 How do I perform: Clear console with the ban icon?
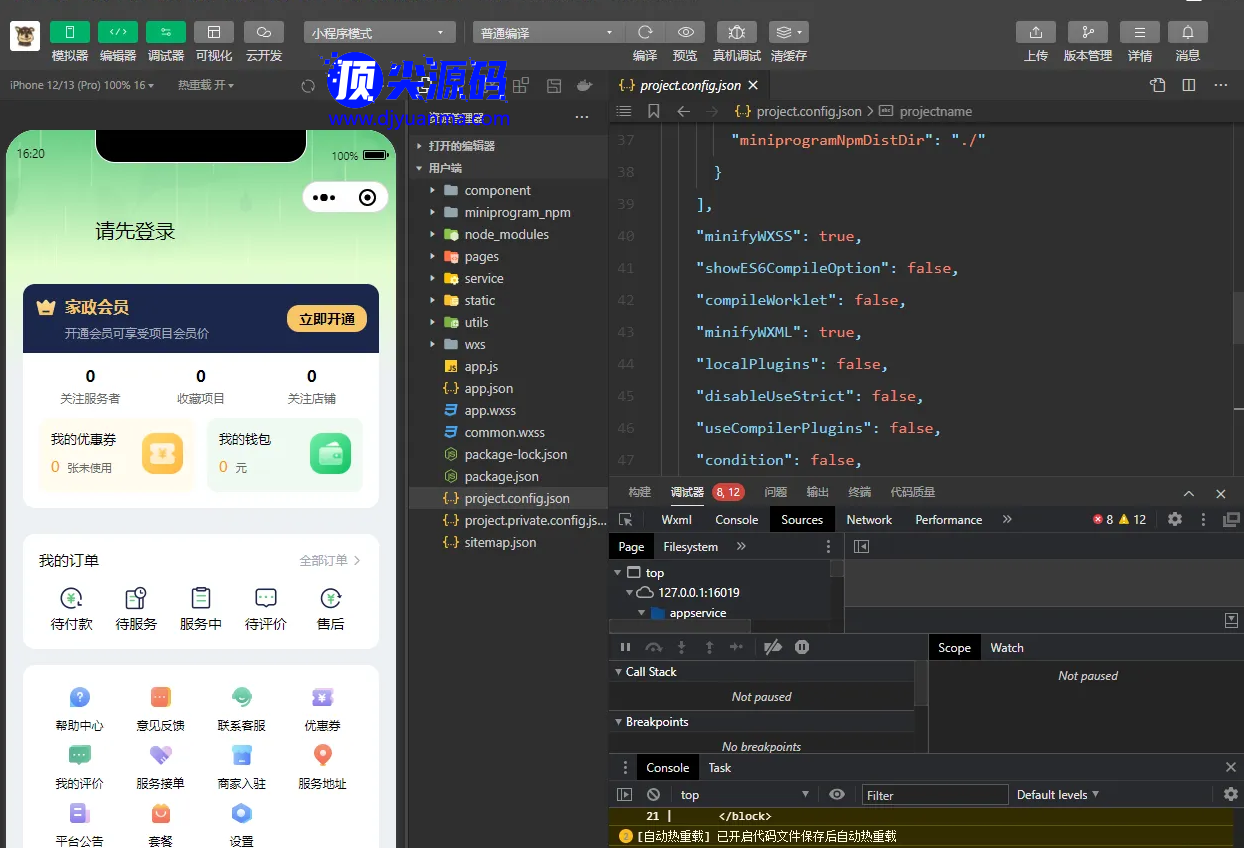coord(653,795)
